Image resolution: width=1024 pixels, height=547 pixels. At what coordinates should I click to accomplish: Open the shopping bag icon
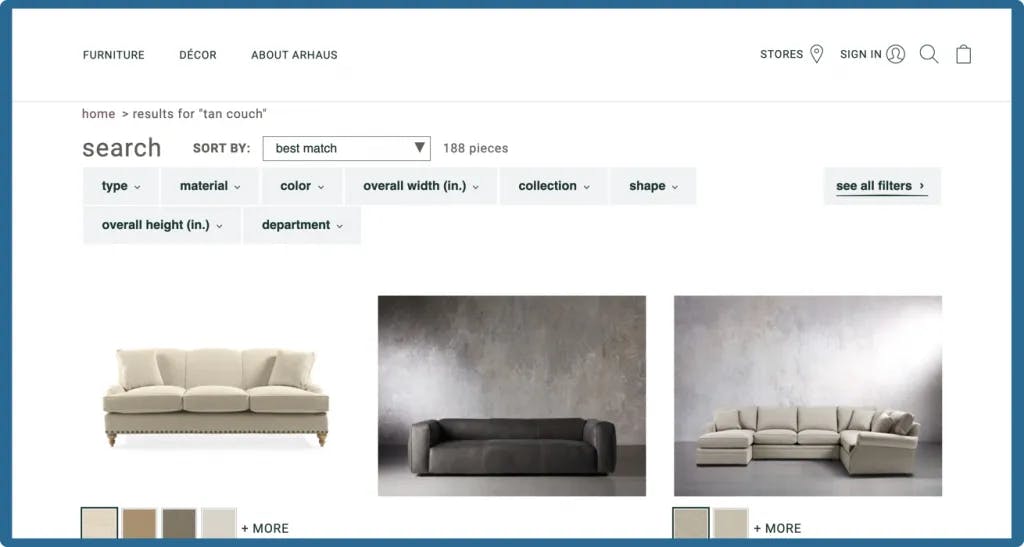[963, 54]
